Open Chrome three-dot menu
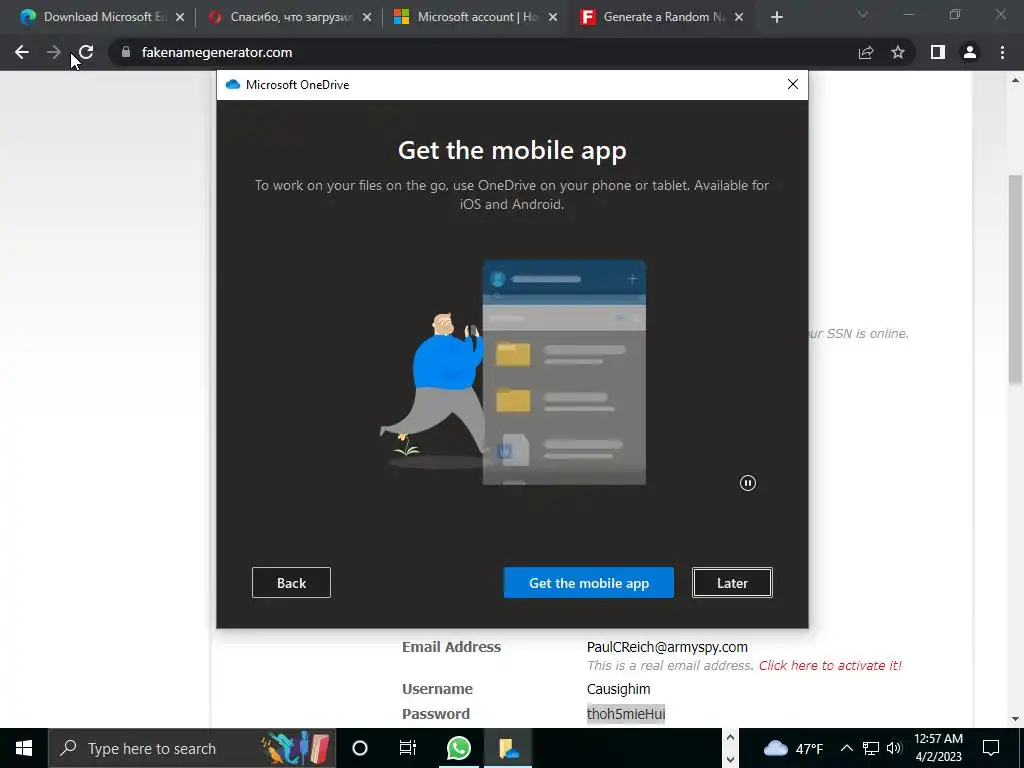 click(1002, 52)
